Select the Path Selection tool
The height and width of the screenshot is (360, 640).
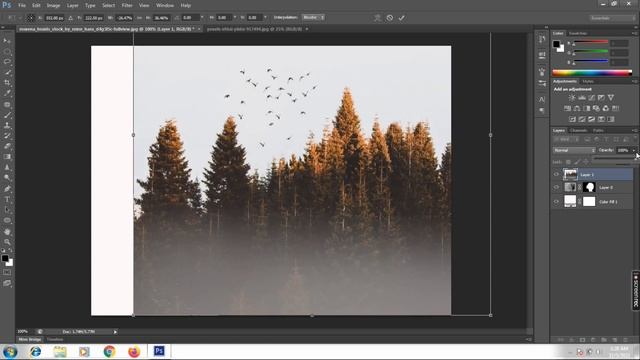(x=7, y=210)
